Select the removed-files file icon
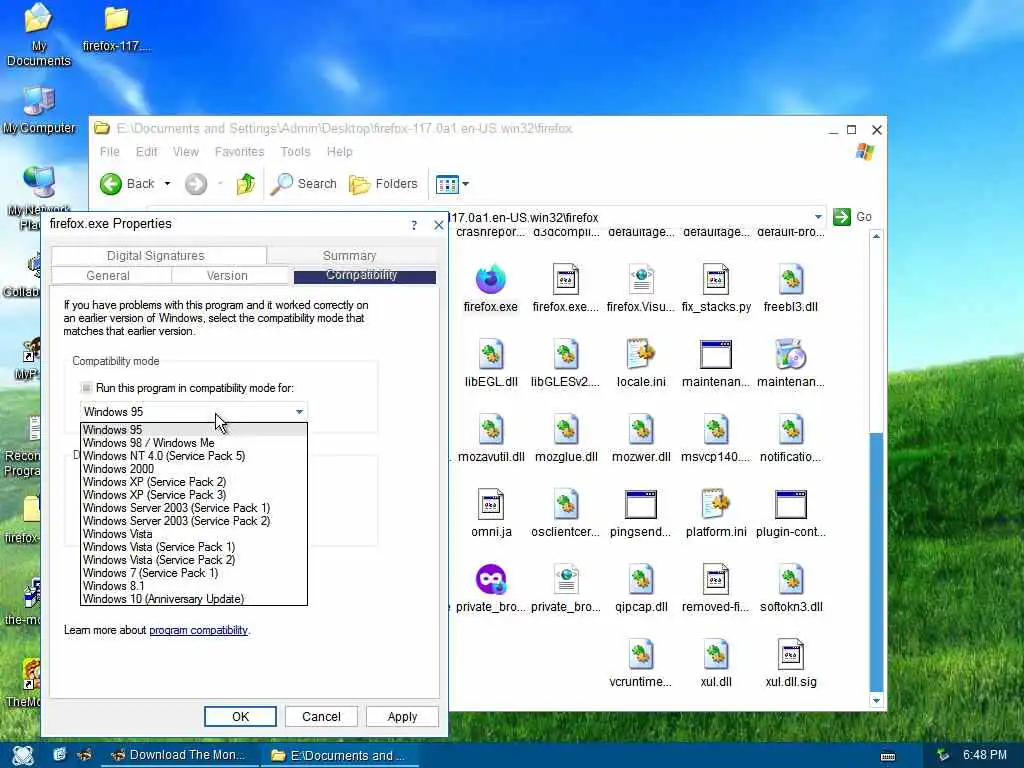The width and height of the screenshot is (1024, 768). 716,580
